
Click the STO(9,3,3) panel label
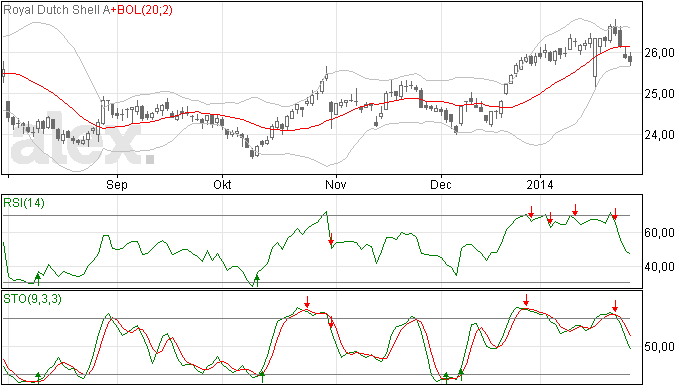(x=33, y=299)
